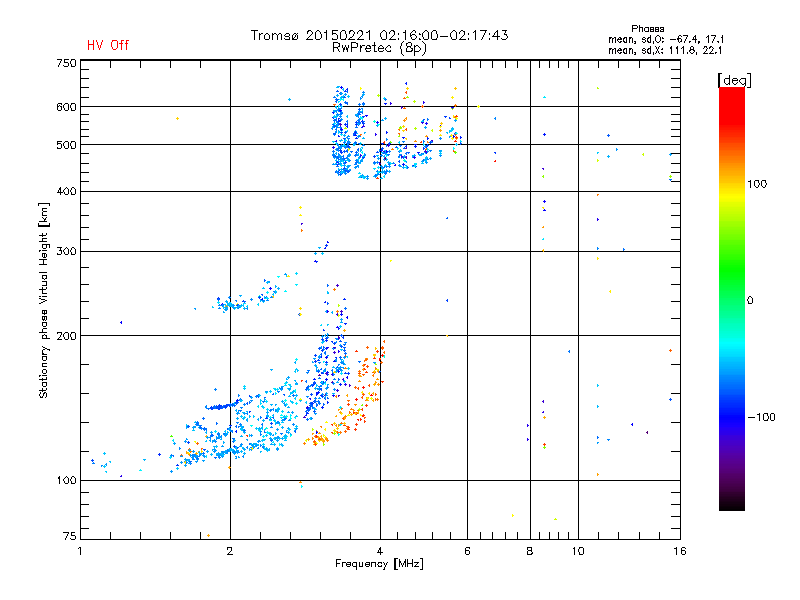The width and height of the screenshot is (800, 600).
Task: Click the y-axis tick label '500'
Action: (67, 145)
